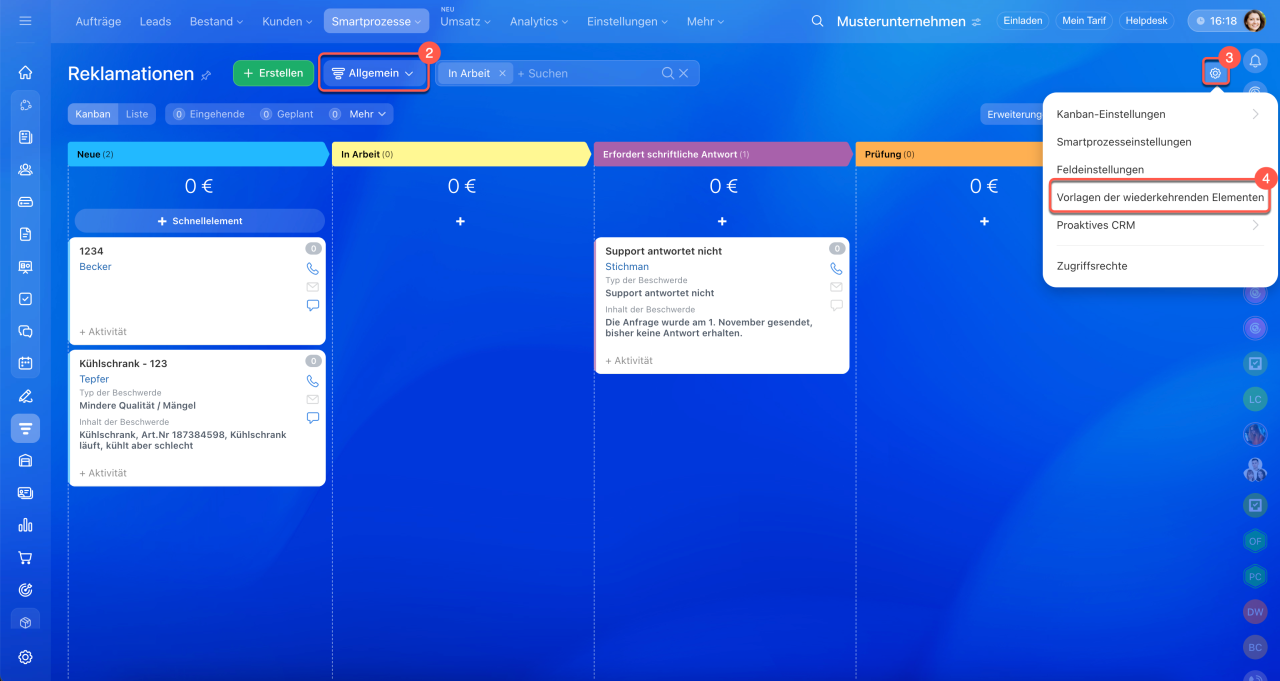
Task: Click the phone icon on the Support antwortet nicht card
Action: 836,268
